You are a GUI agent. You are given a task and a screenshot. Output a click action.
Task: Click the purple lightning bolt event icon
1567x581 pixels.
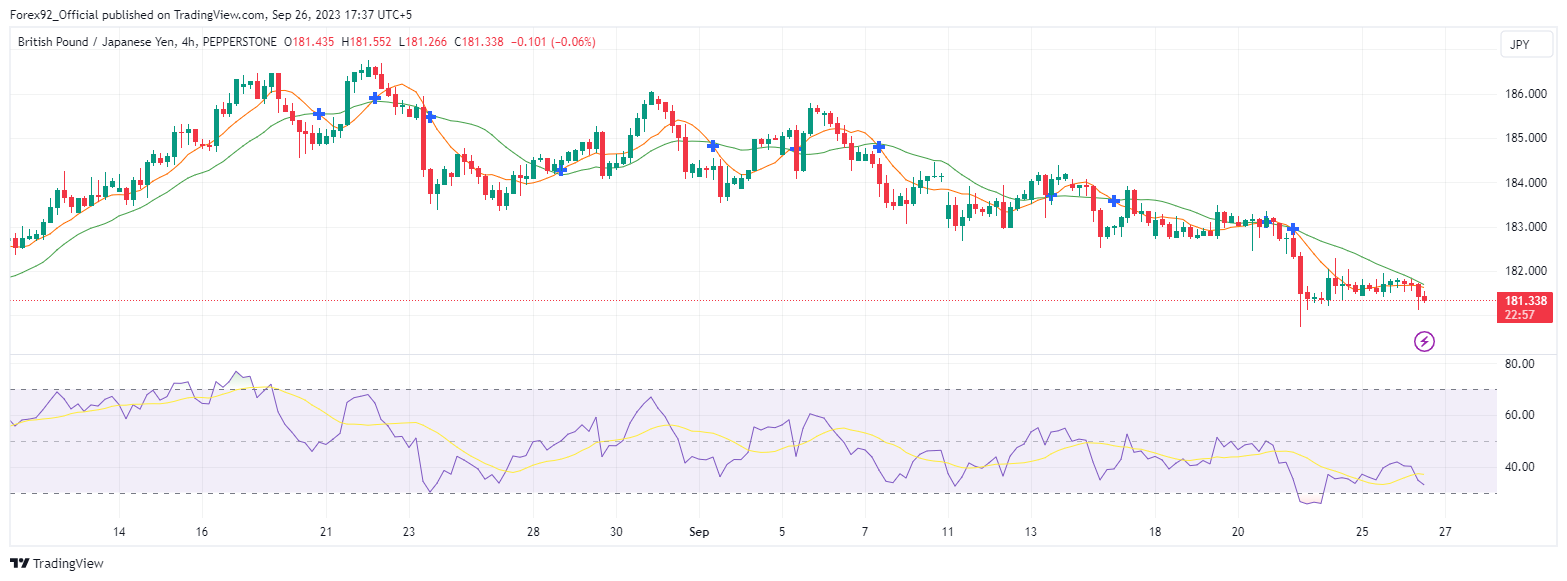click(1424, 342)
